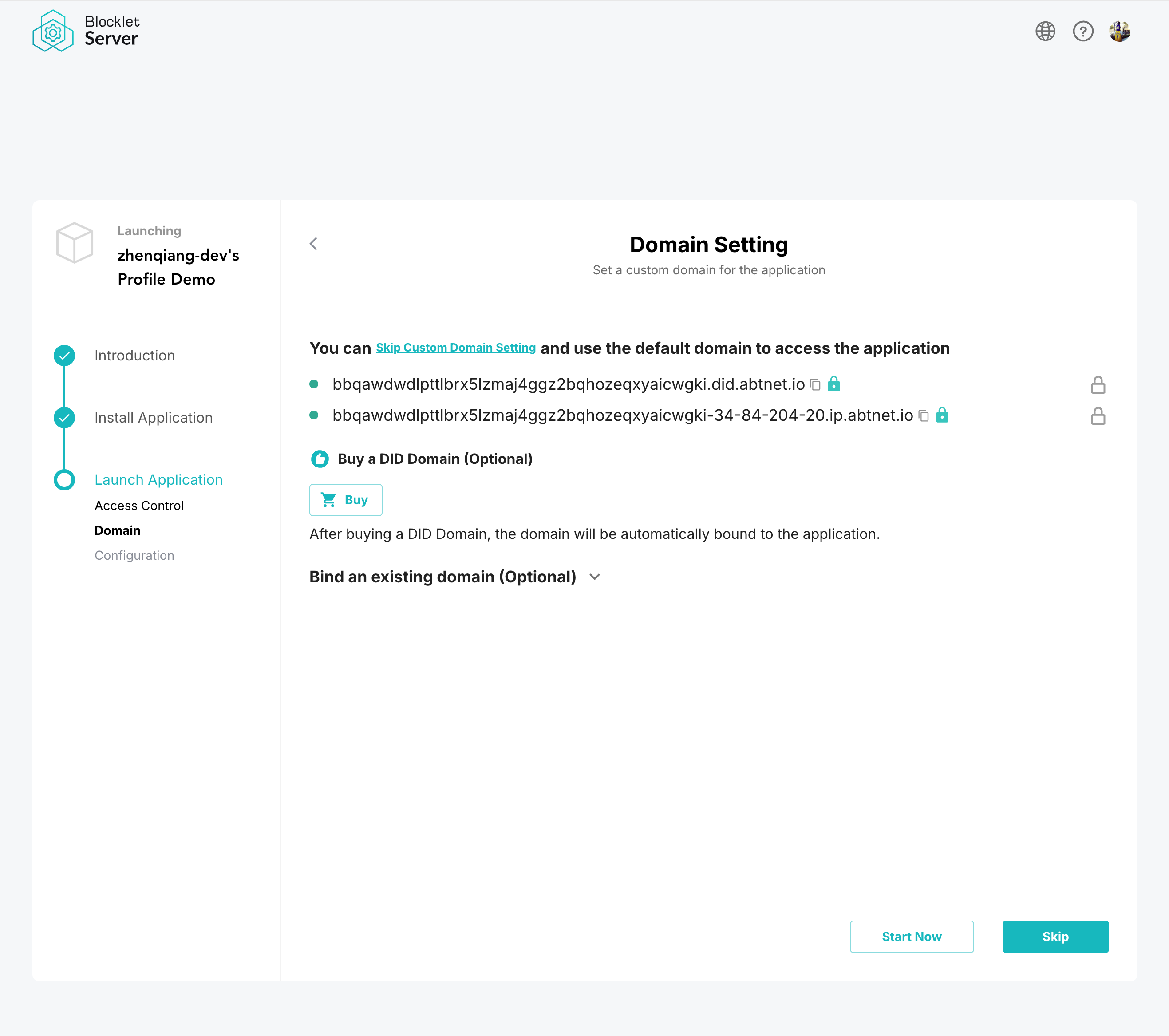The width and height of the screenshot is (1169, 1036).
Task: Open the help question mark icon
Action: [1082, 31]
